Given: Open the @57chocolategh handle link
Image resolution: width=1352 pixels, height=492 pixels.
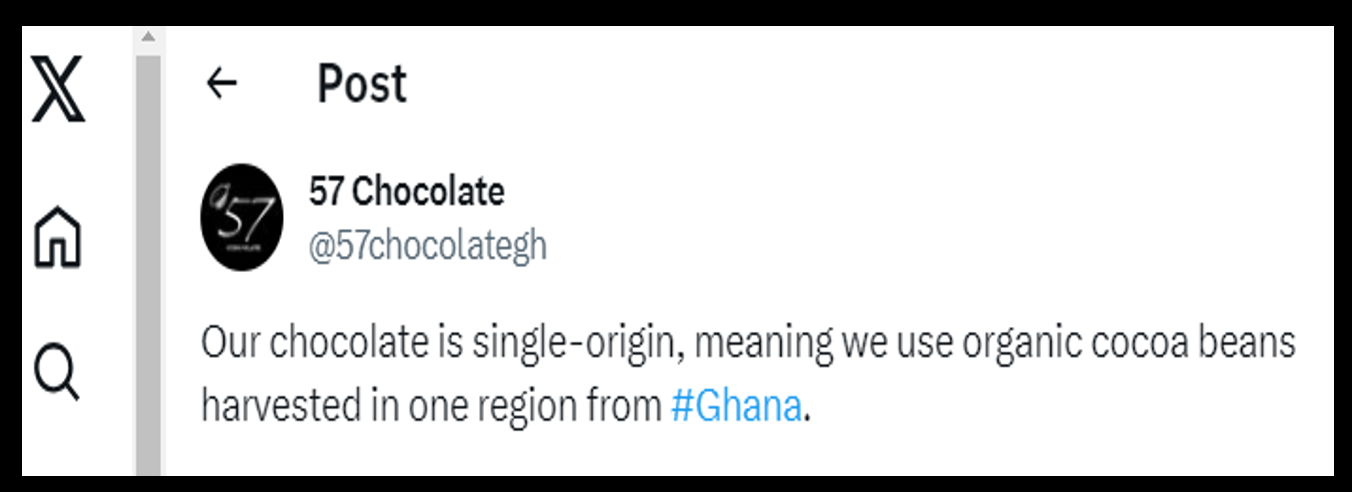Looking at the screenshot, I should click(427, 246).
